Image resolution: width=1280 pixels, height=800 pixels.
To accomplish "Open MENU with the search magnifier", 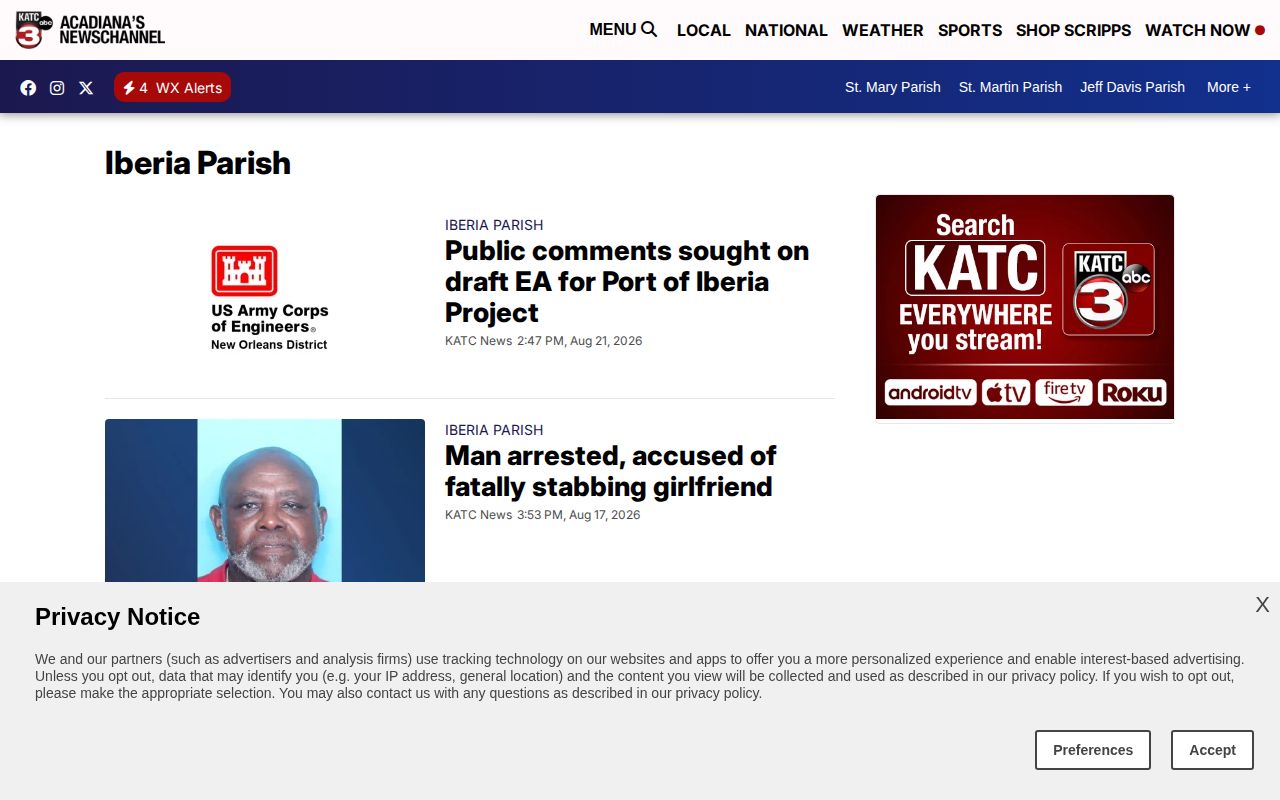I will [x=623, y=30].
